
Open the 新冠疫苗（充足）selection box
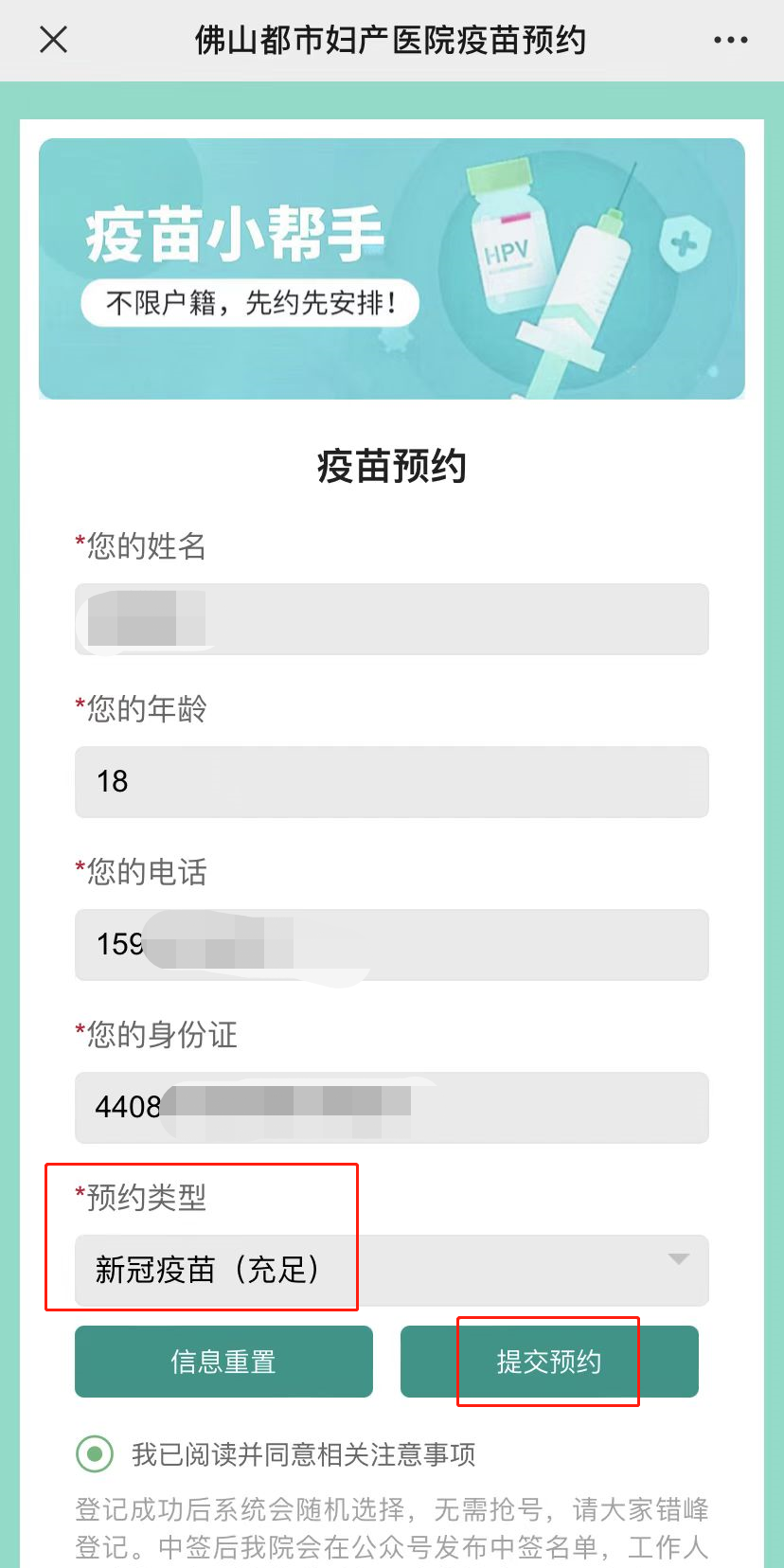(x=379, y=1270)
